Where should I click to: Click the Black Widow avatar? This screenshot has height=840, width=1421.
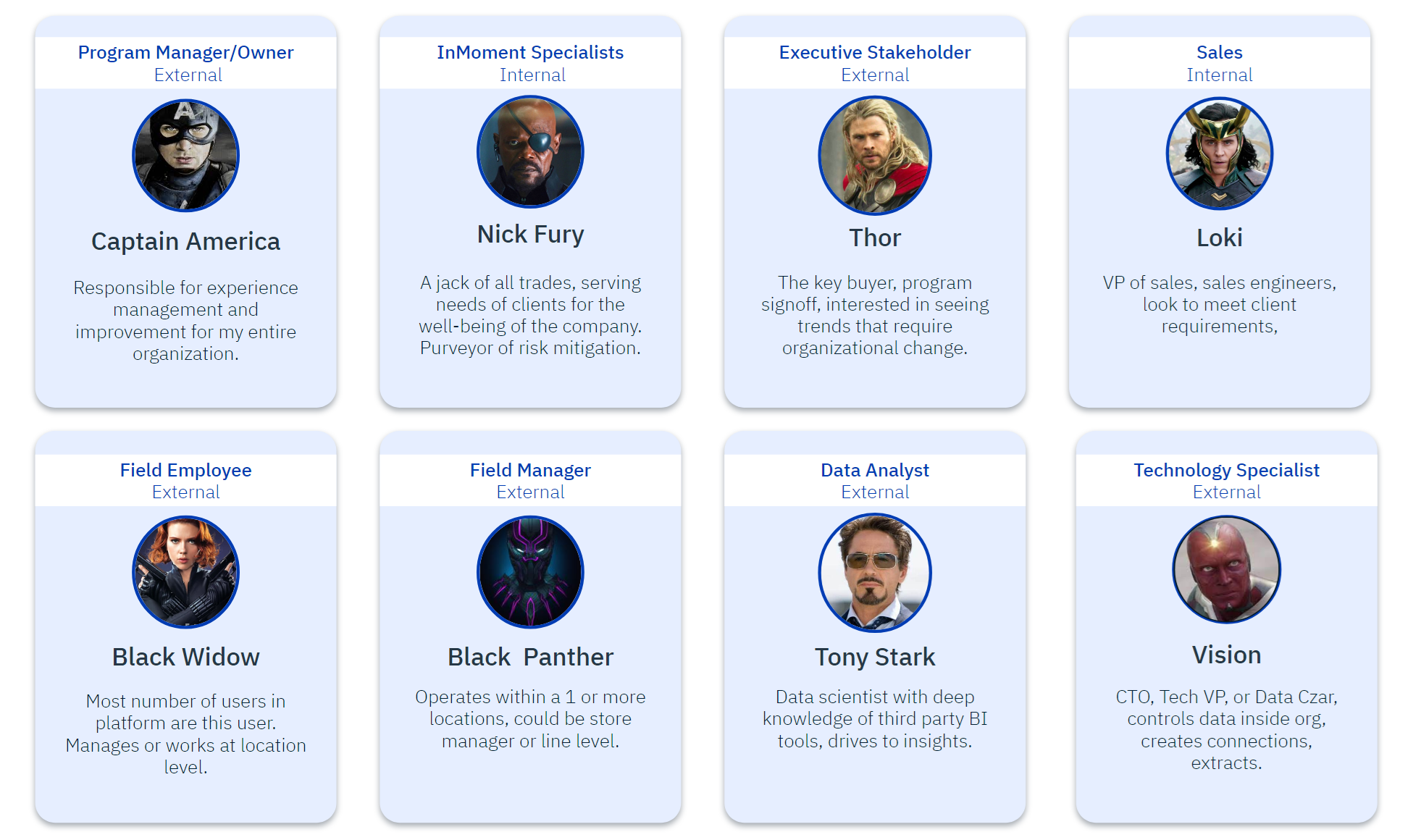point(185,572)
